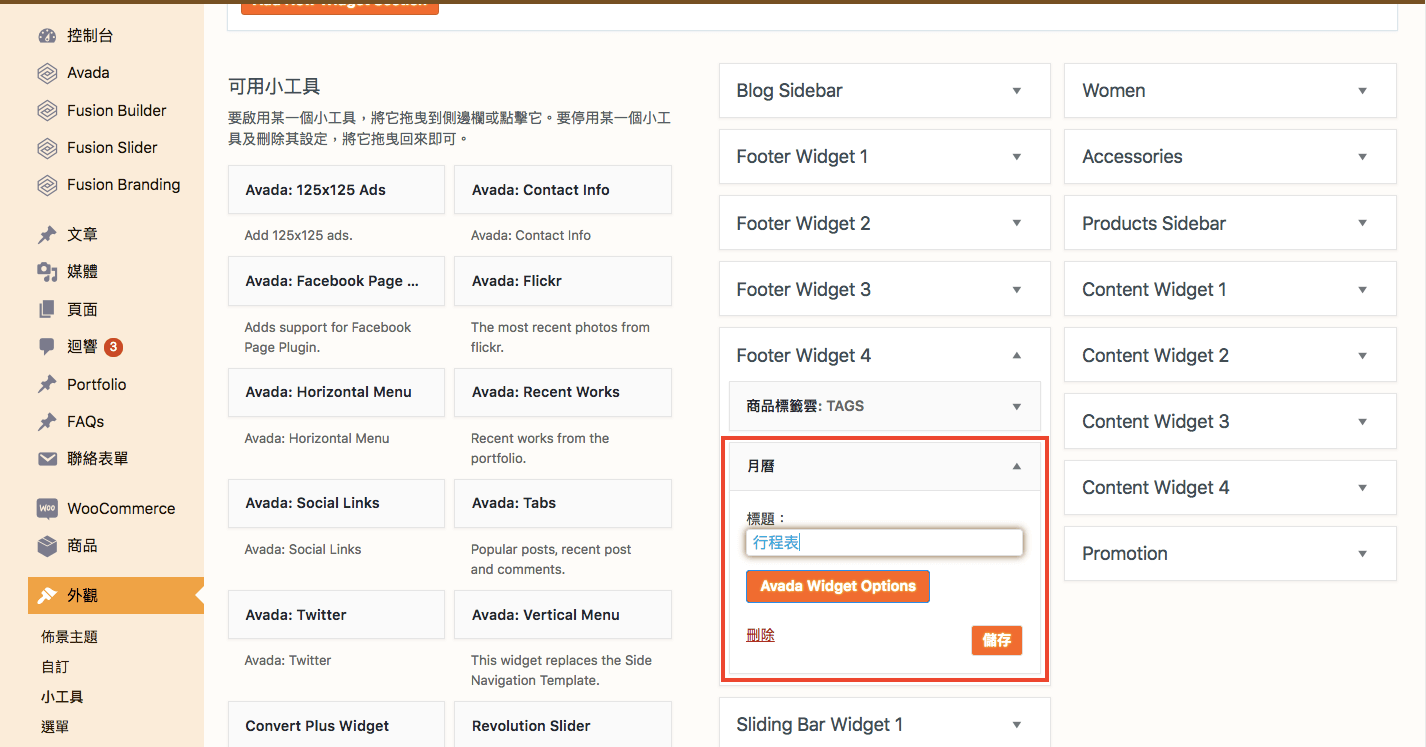Click the 儲存 save button
The height and width of the screenshot is (747, 1426).
[x=996, y=640]
